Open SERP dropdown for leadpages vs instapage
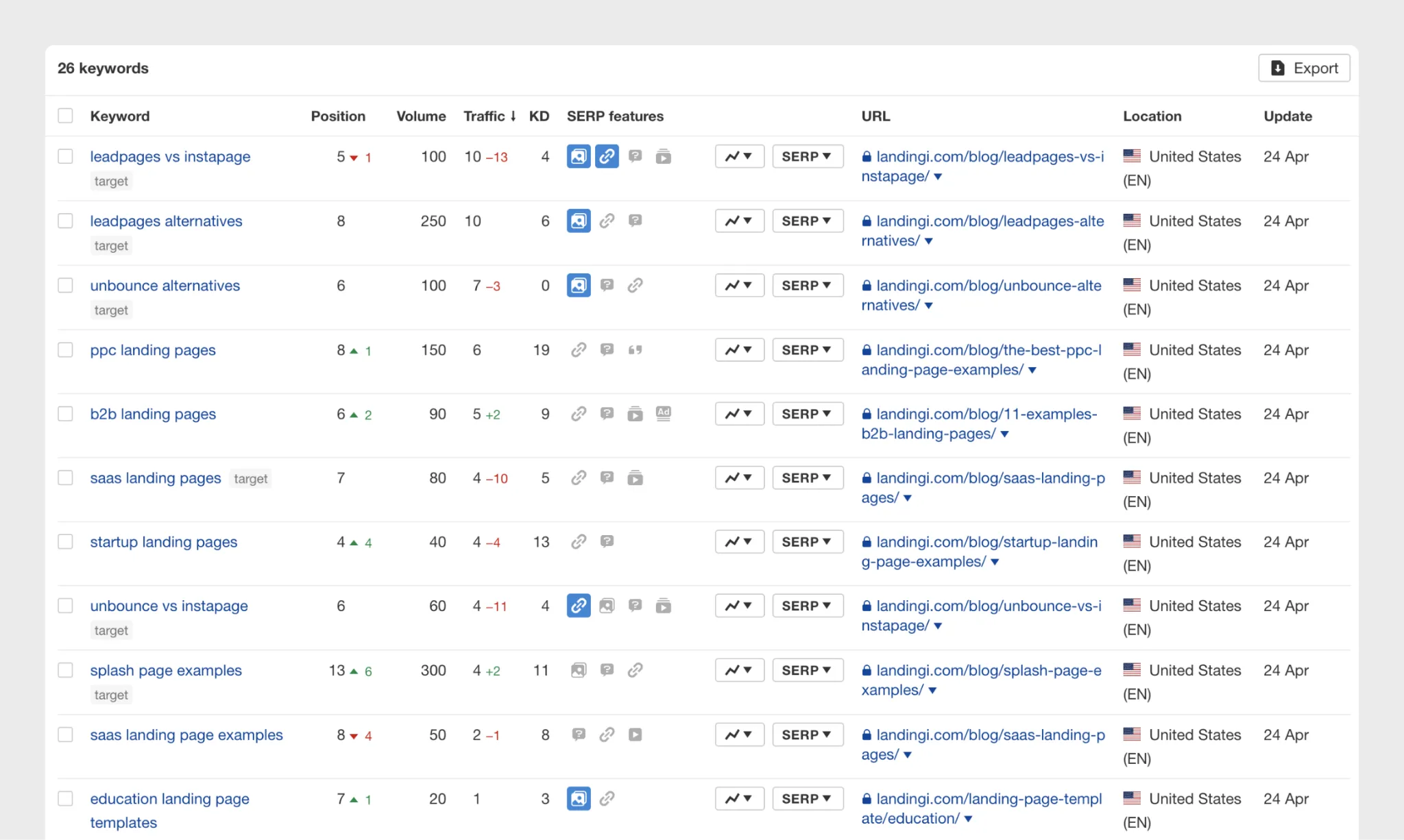The width and height of the screenshot is (1404, 840). [807, 156]
